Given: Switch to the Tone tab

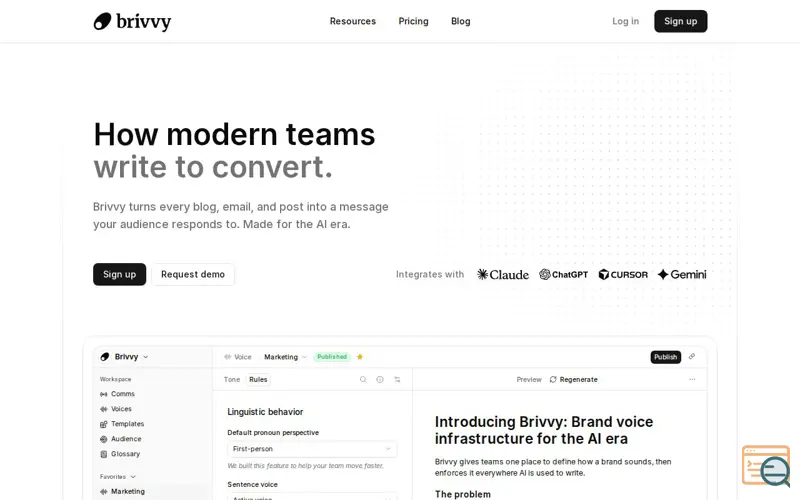Looking at the screenshot, I should coord(232,380).
